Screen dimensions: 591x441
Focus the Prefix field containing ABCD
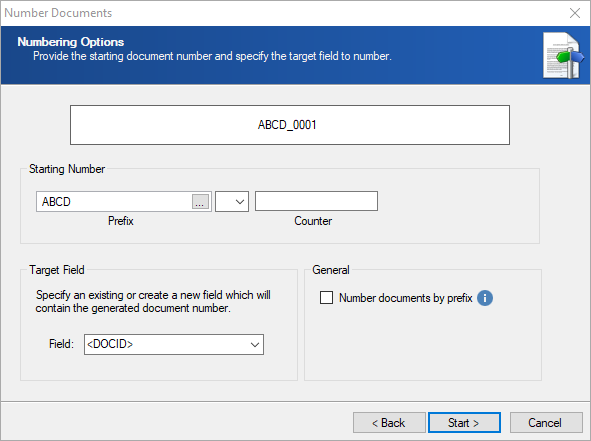(114, 202)
